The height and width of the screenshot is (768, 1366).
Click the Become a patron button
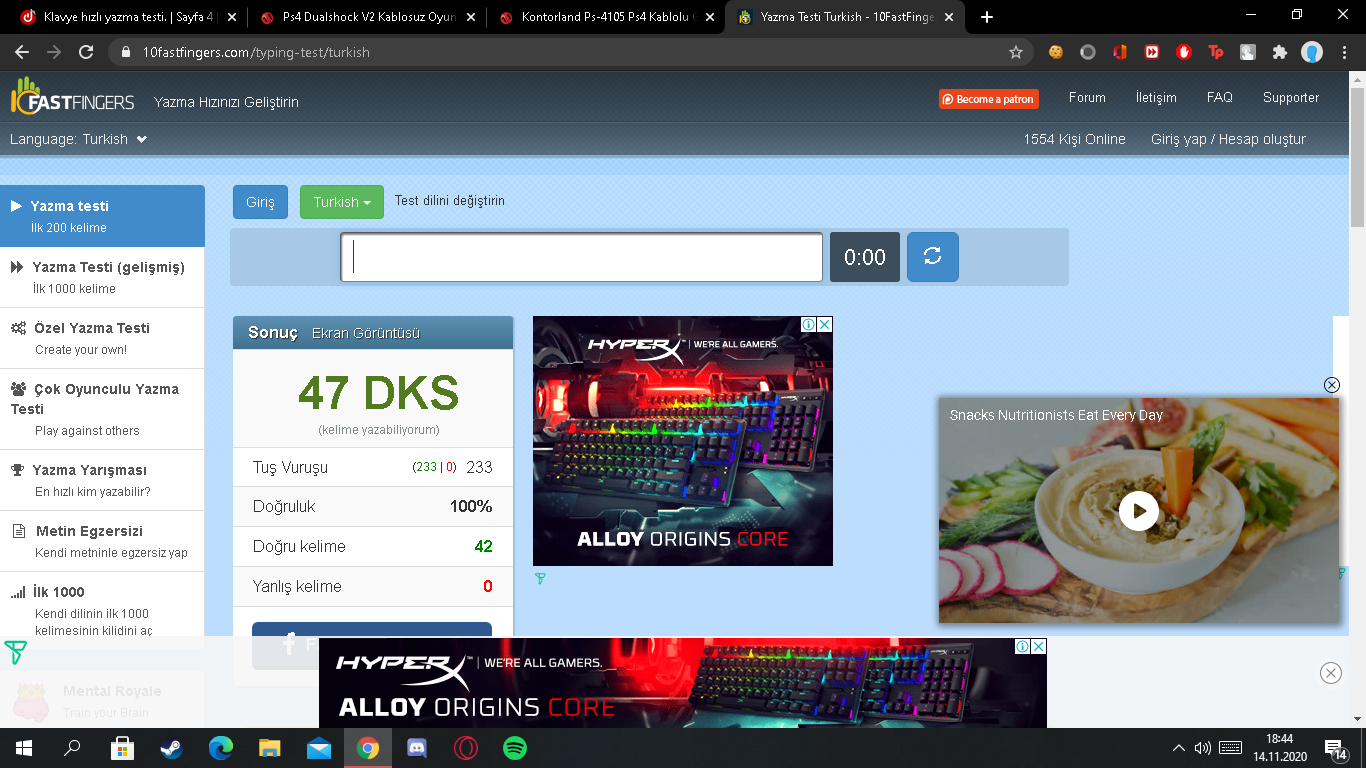coord(988,99)
